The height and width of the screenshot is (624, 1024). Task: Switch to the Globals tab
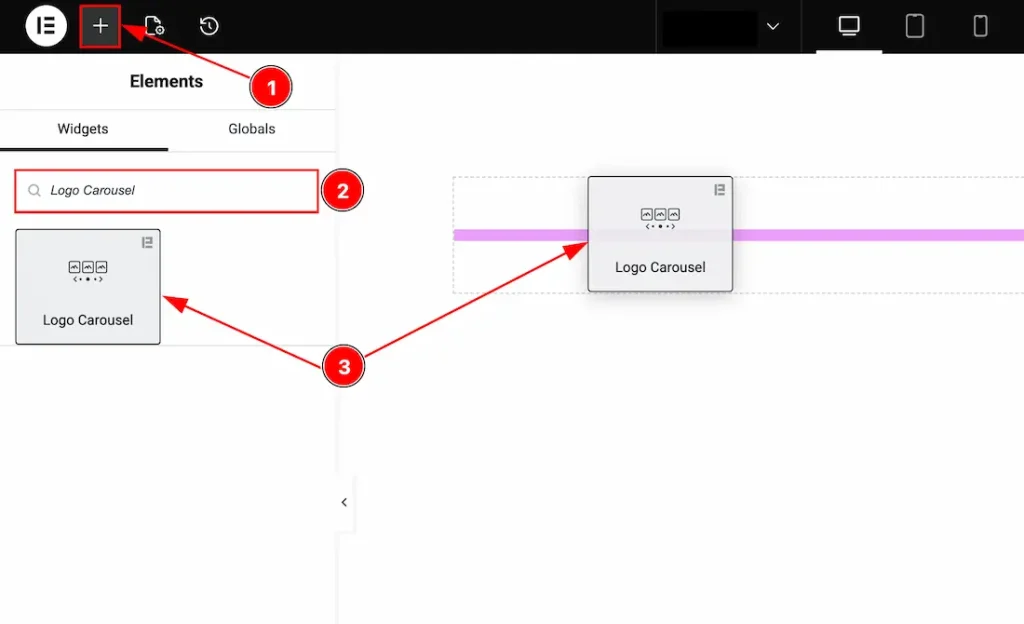[251, 129]
